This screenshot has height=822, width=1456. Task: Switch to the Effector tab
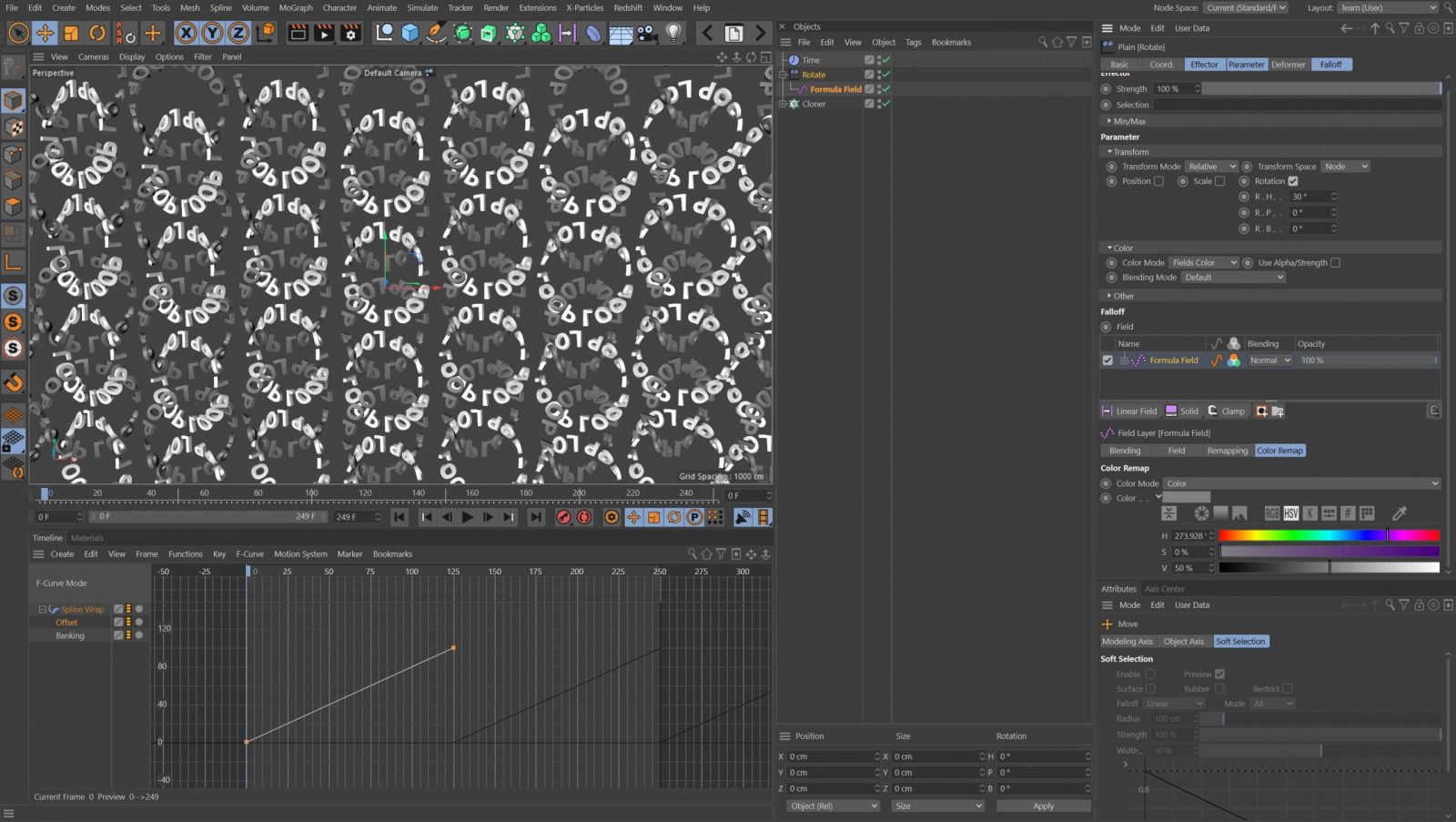[x=1204, y=65]
